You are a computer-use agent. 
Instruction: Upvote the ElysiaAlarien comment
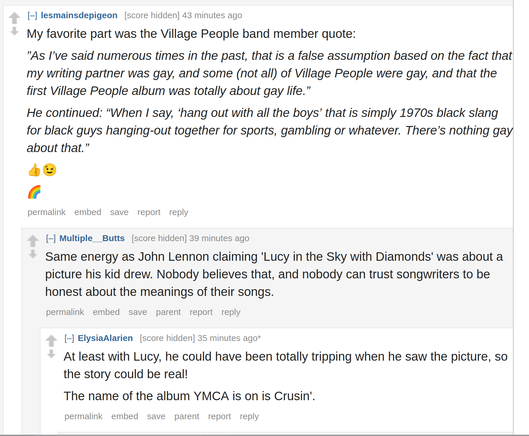(x=51, y=340)
